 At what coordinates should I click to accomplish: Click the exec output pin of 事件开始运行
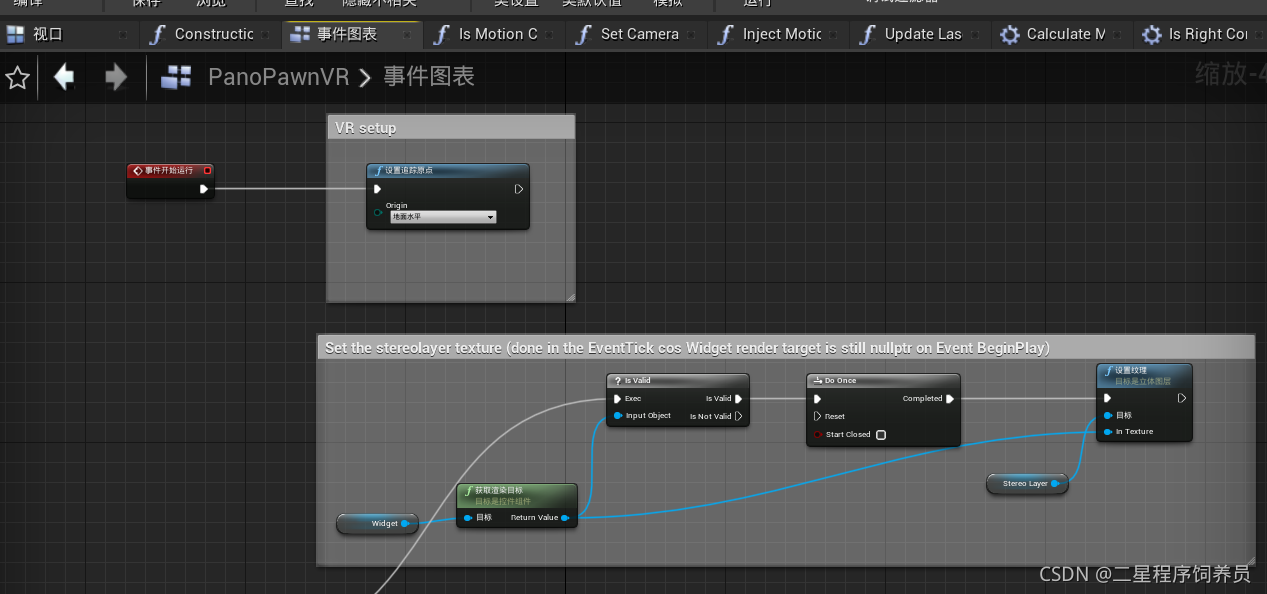(204, 189)
